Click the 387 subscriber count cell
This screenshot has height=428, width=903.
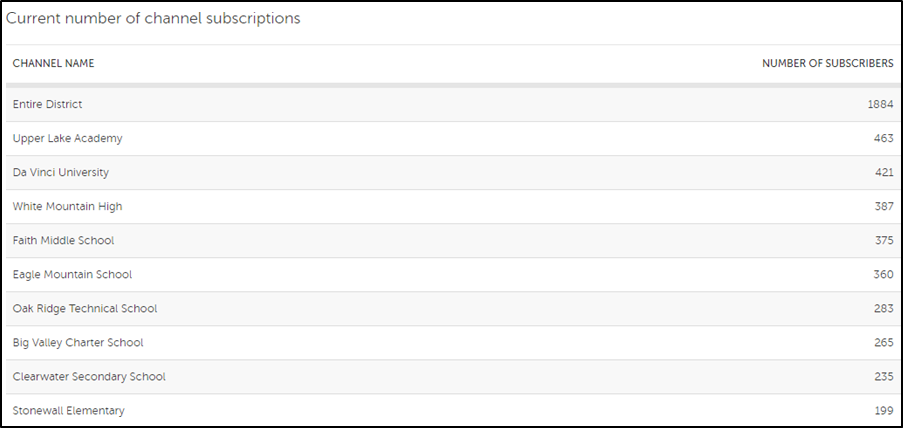(x=883, y=207)
